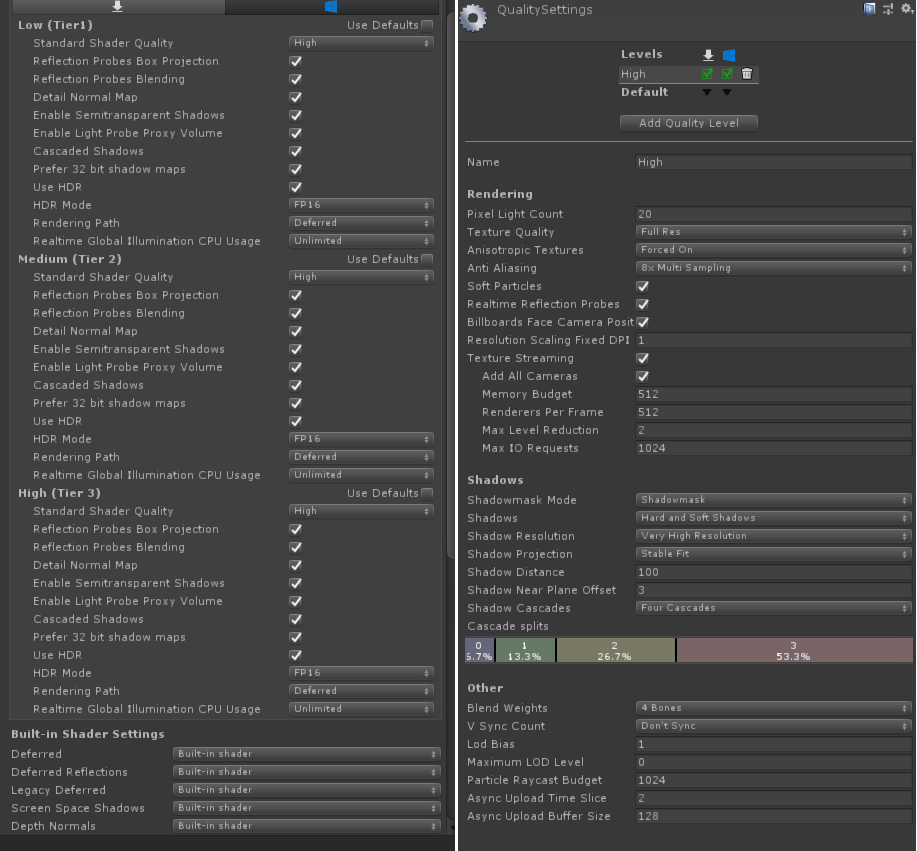
Task: Click the gear context-menu icon in inspector header
Action: coord(906,9)
